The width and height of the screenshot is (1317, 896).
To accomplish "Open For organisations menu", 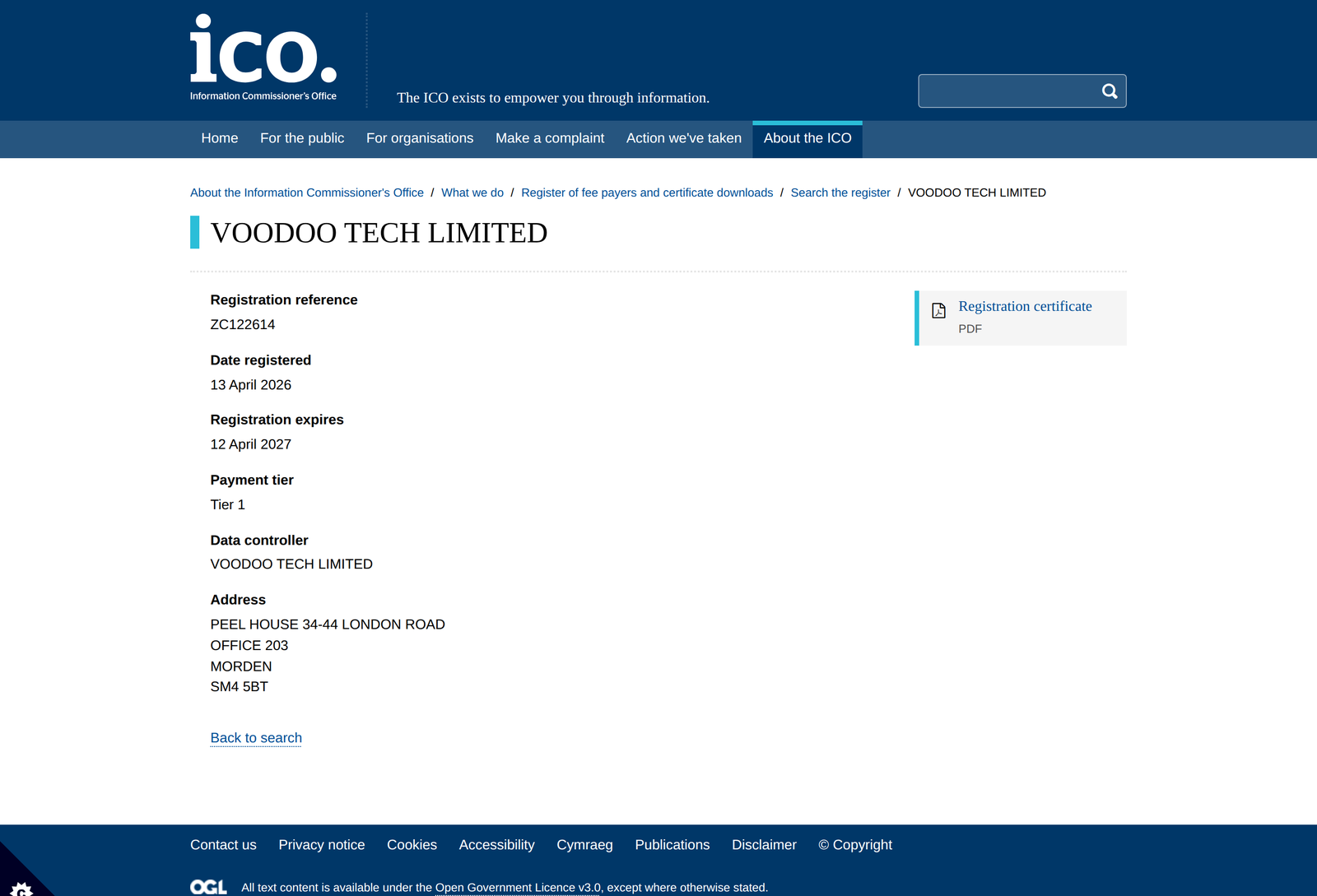I will coord(420,138).
